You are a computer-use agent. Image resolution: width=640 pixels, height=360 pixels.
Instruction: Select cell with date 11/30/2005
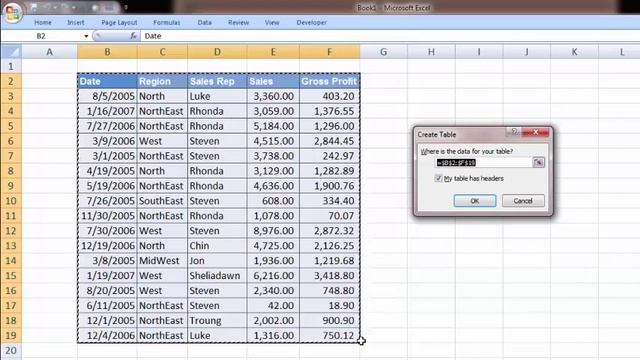tap(107, 216)
